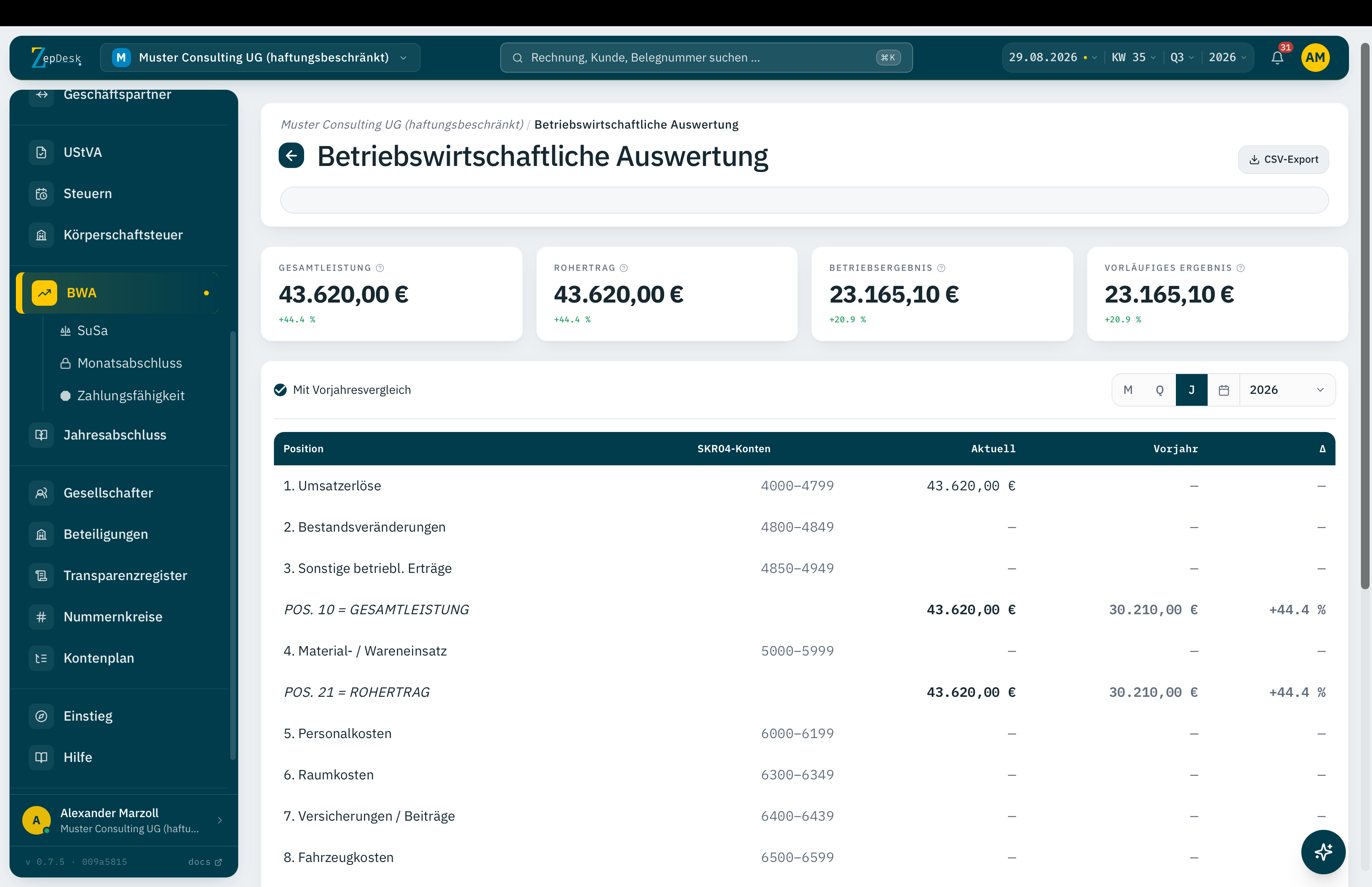Viewport: 1372px width, 887px height.
Task: Open the KW 35 week dropdown
Action: 1134,58
